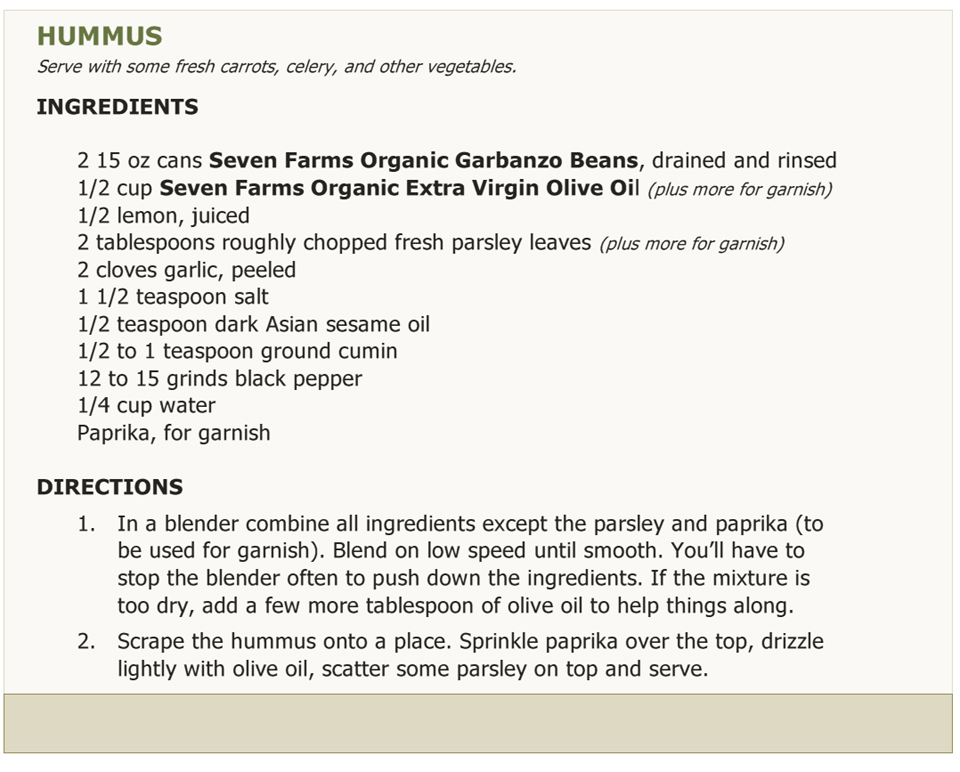The image size is (960, 772).
Task: Click the tan footer bar at bottom
Action: click(478, 723)
